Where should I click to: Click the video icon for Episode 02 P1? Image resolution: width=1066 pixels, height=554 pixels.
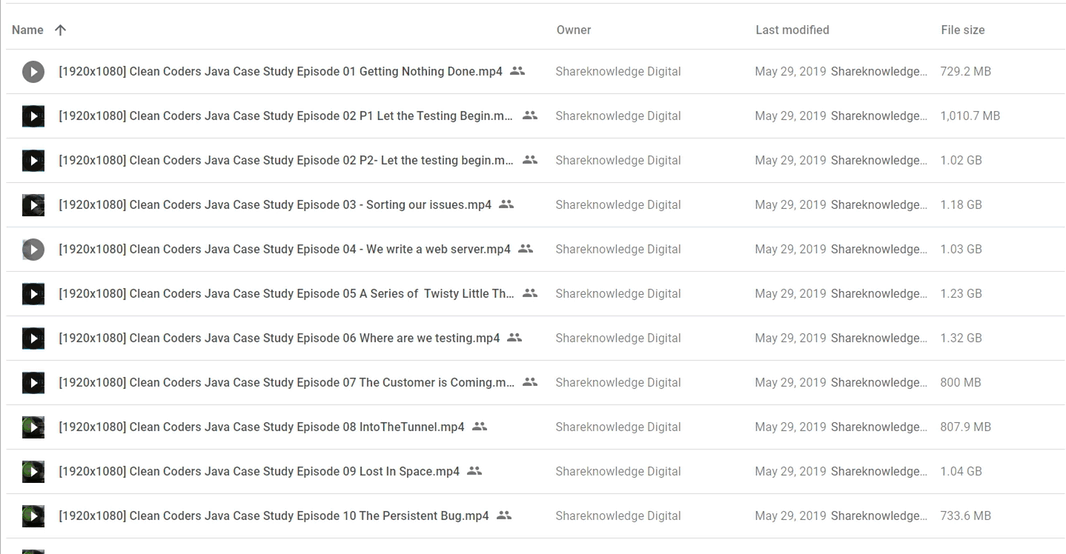(33, 116)
